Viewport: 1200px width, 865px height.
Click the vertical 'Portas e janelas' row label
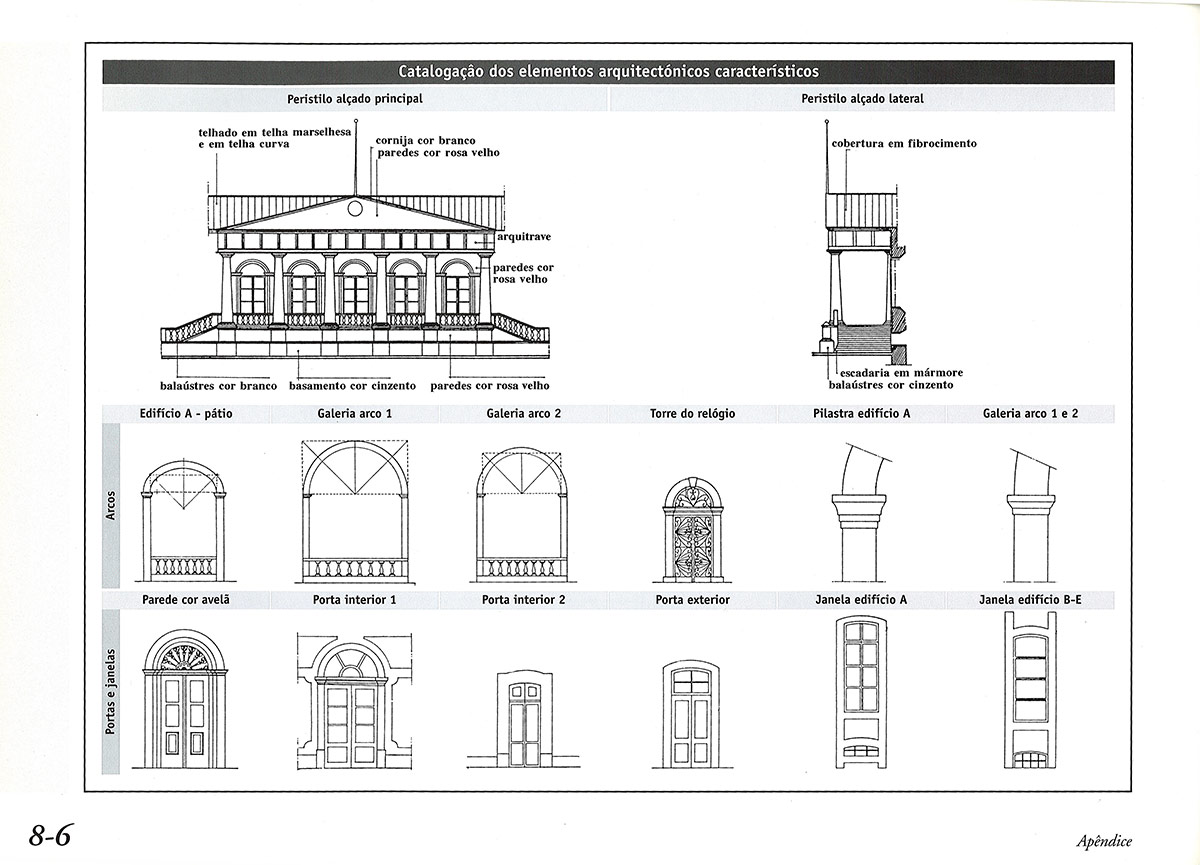click(110, 692)
